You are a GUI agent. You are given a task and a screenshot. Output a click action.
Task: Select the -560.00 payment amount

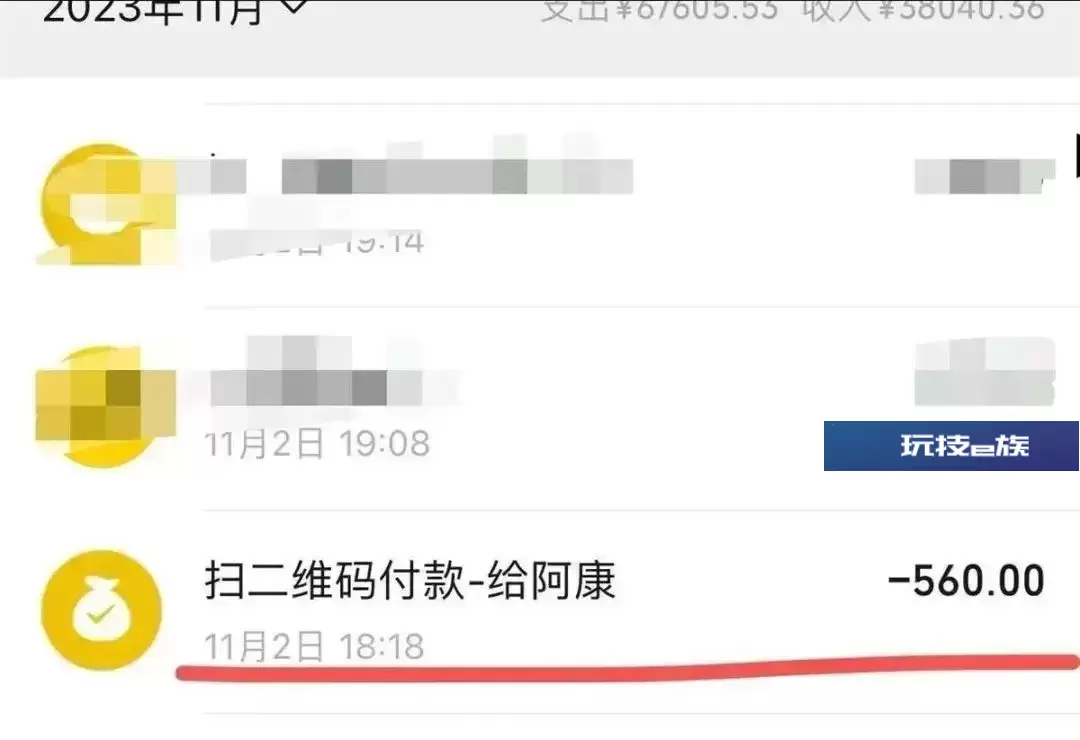(x=966, y=580)
